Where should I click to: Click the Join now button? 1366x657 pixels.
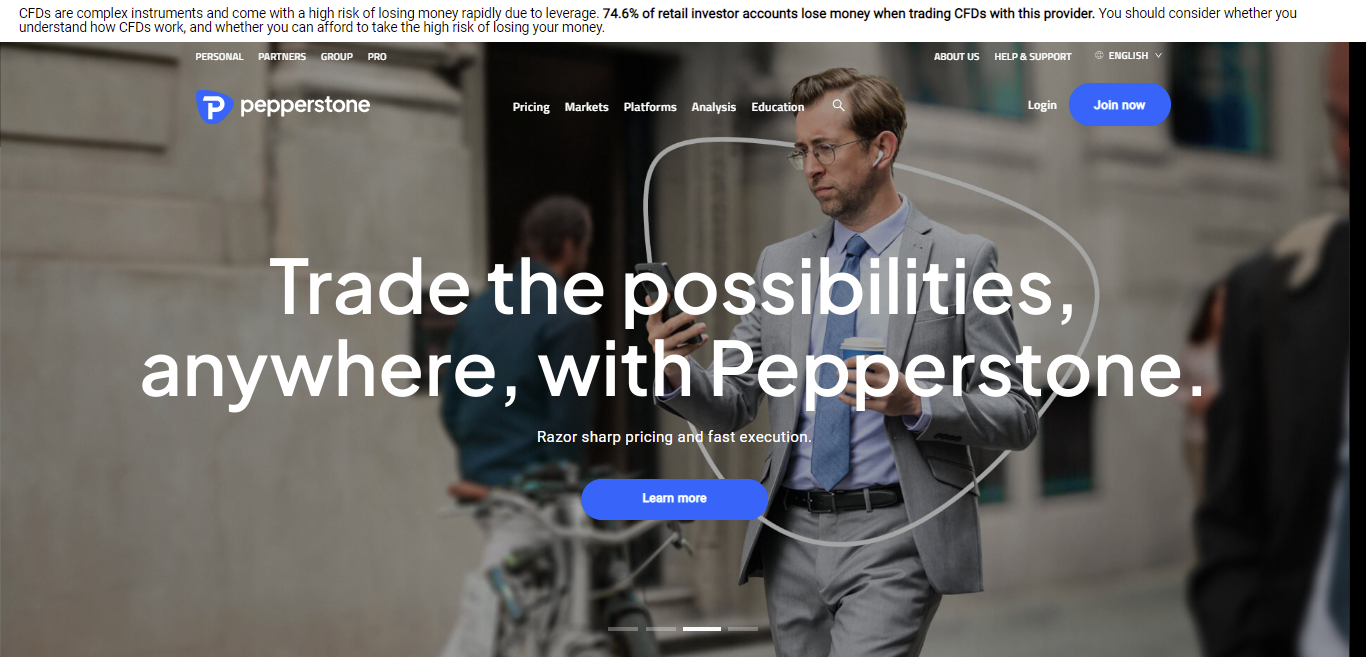1119,105
